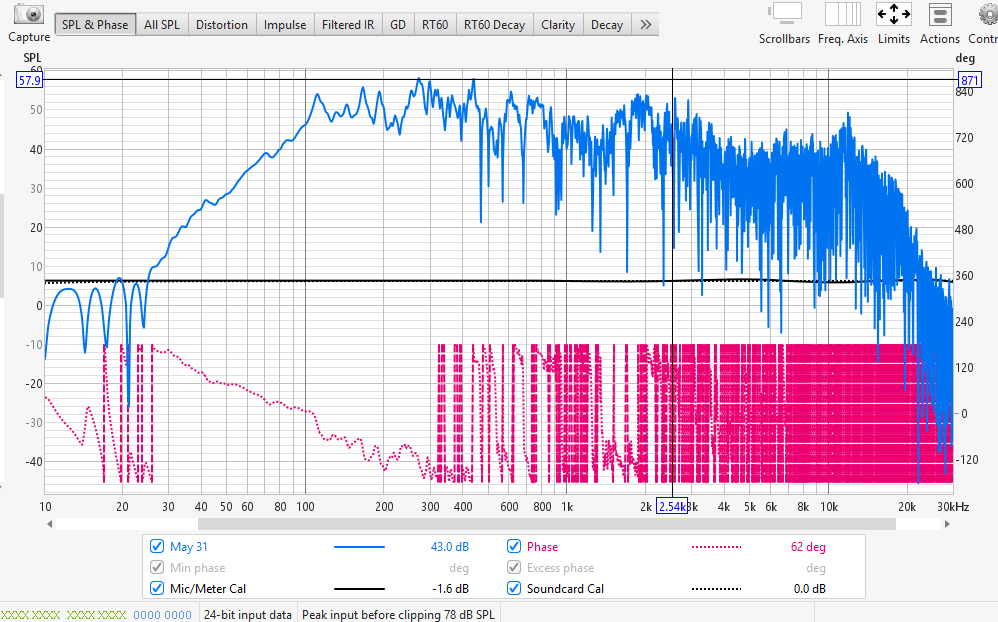Select the GD tab
This screenshot has height=622, width=998.
point(398,24)
